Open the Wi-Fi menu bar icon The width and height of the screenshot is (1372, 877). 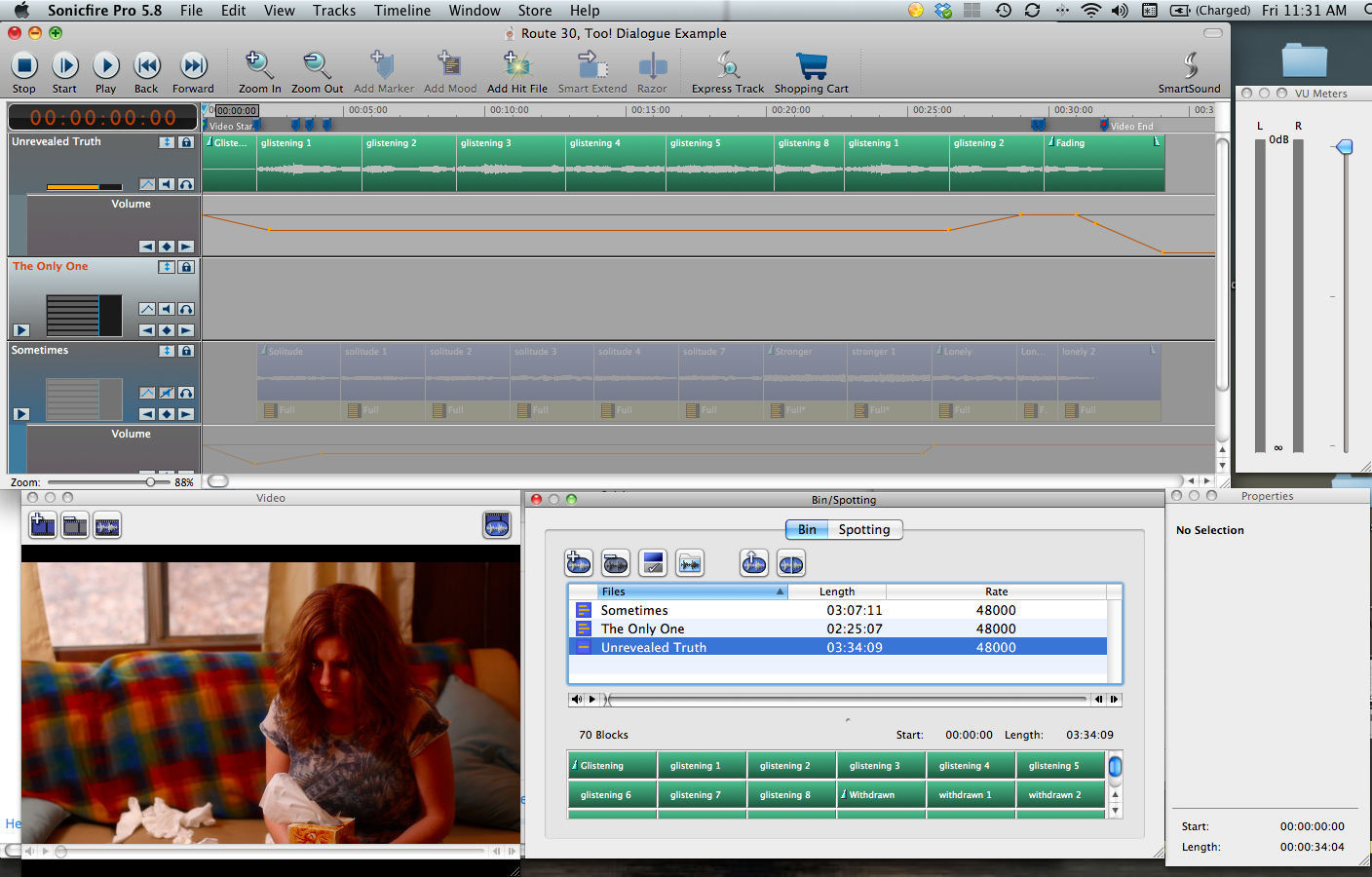tap(1090, 11)
